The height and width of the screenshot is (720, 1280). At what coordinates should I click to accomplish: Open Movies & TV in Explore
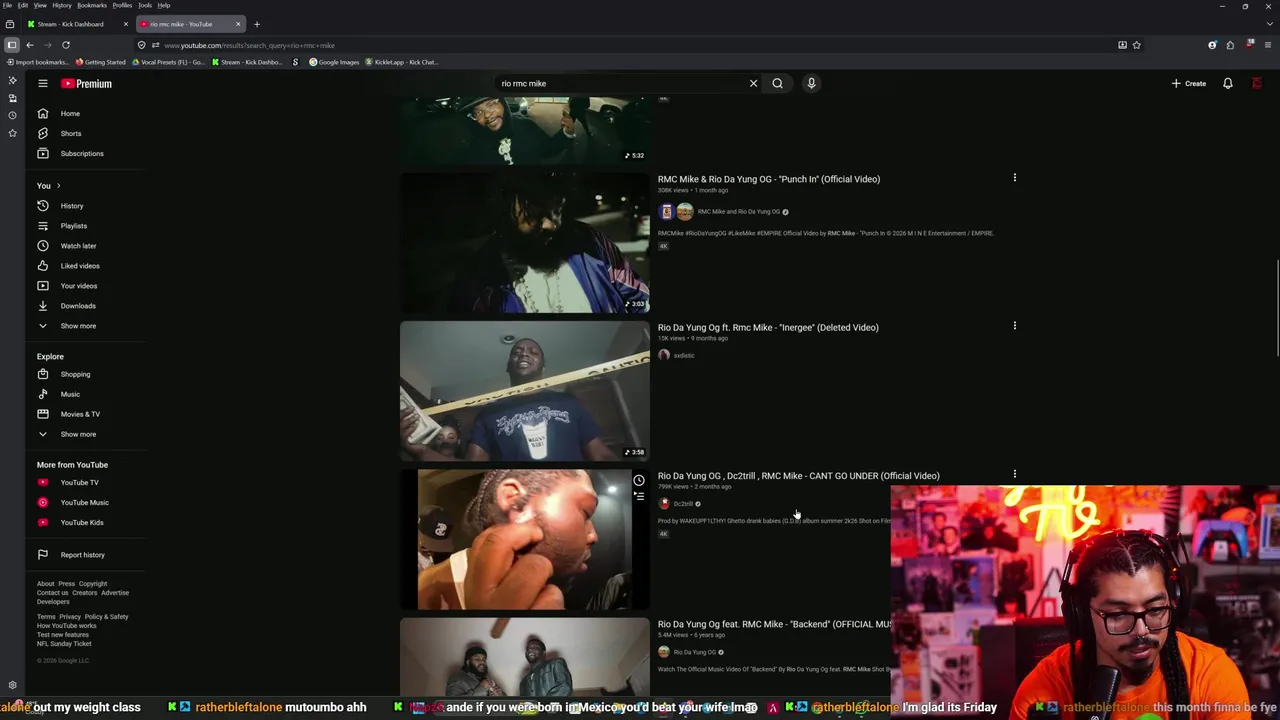pos(79,414)
